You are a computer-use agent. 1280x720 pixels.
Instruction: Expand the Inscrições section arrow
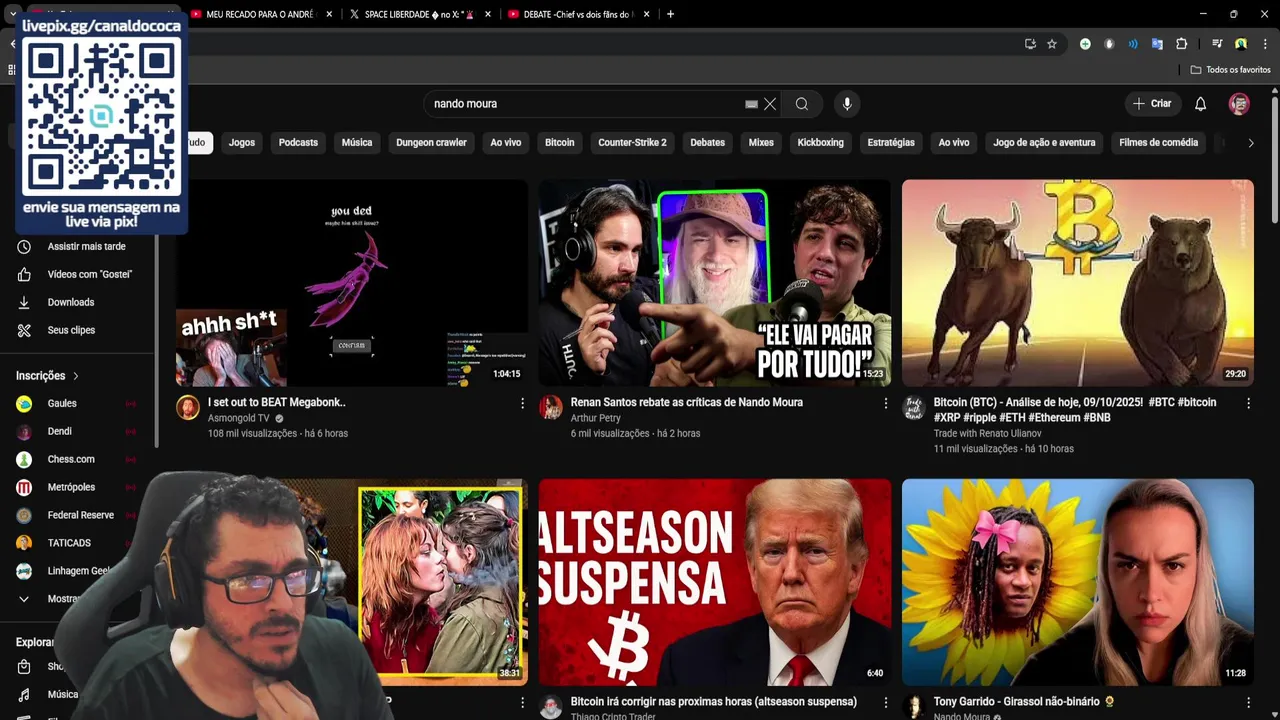tap(75, 376)
